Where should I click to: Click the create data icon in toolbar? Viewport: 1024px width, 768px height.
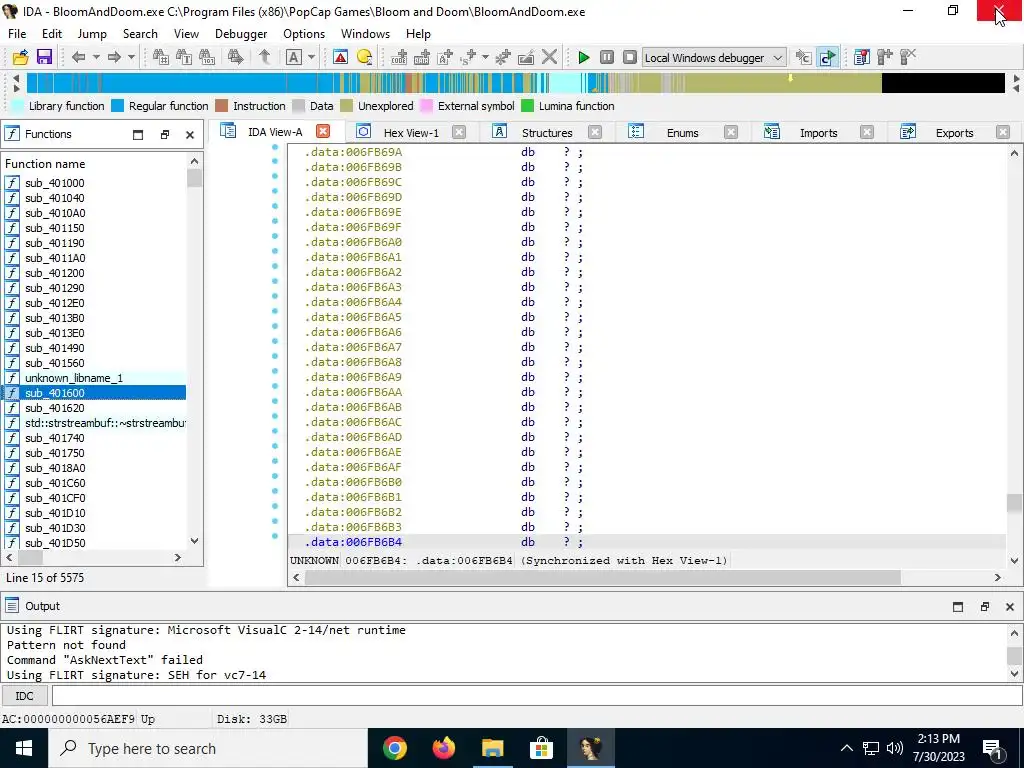click(422, 57)
